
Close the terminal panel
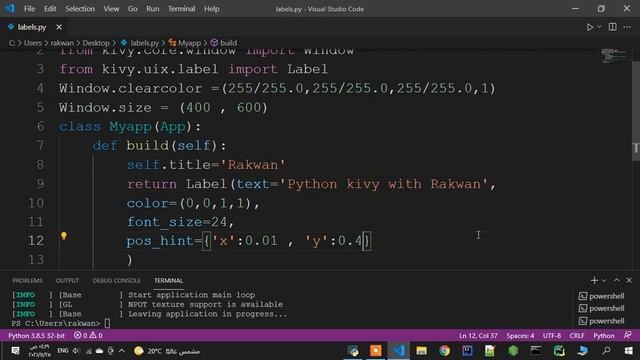click(x=629, y=280)
